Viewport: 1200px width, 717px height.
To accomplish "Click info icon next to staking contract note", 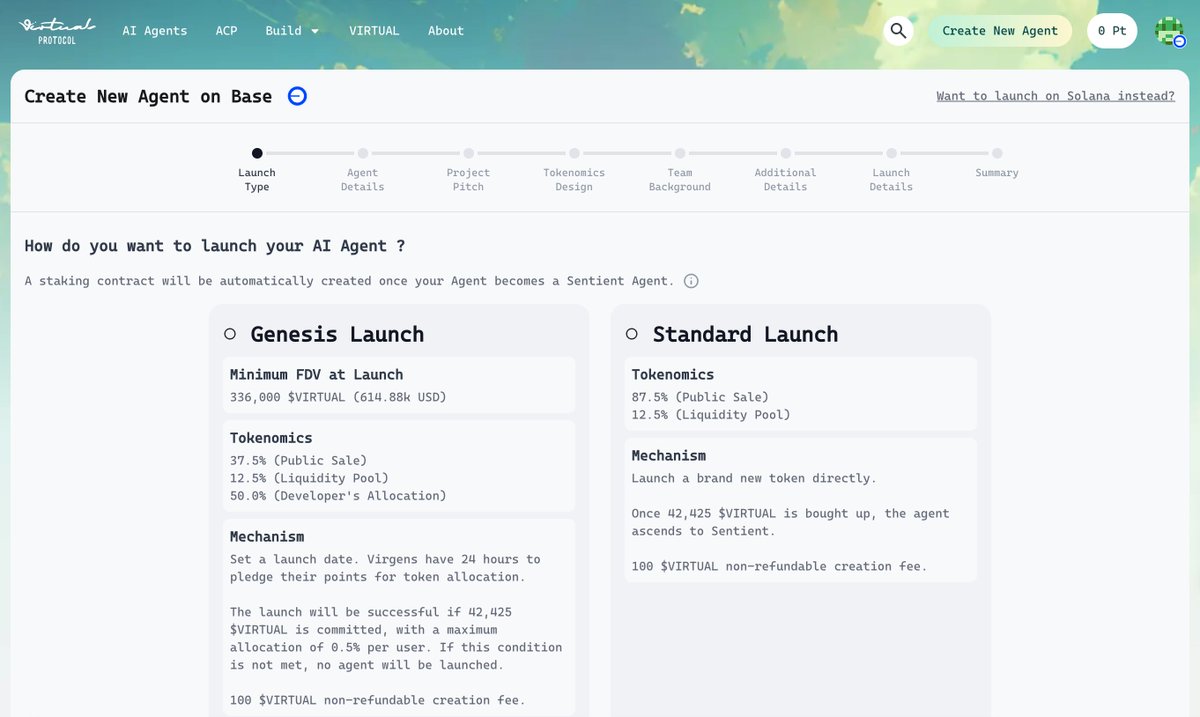I will 691,281.
